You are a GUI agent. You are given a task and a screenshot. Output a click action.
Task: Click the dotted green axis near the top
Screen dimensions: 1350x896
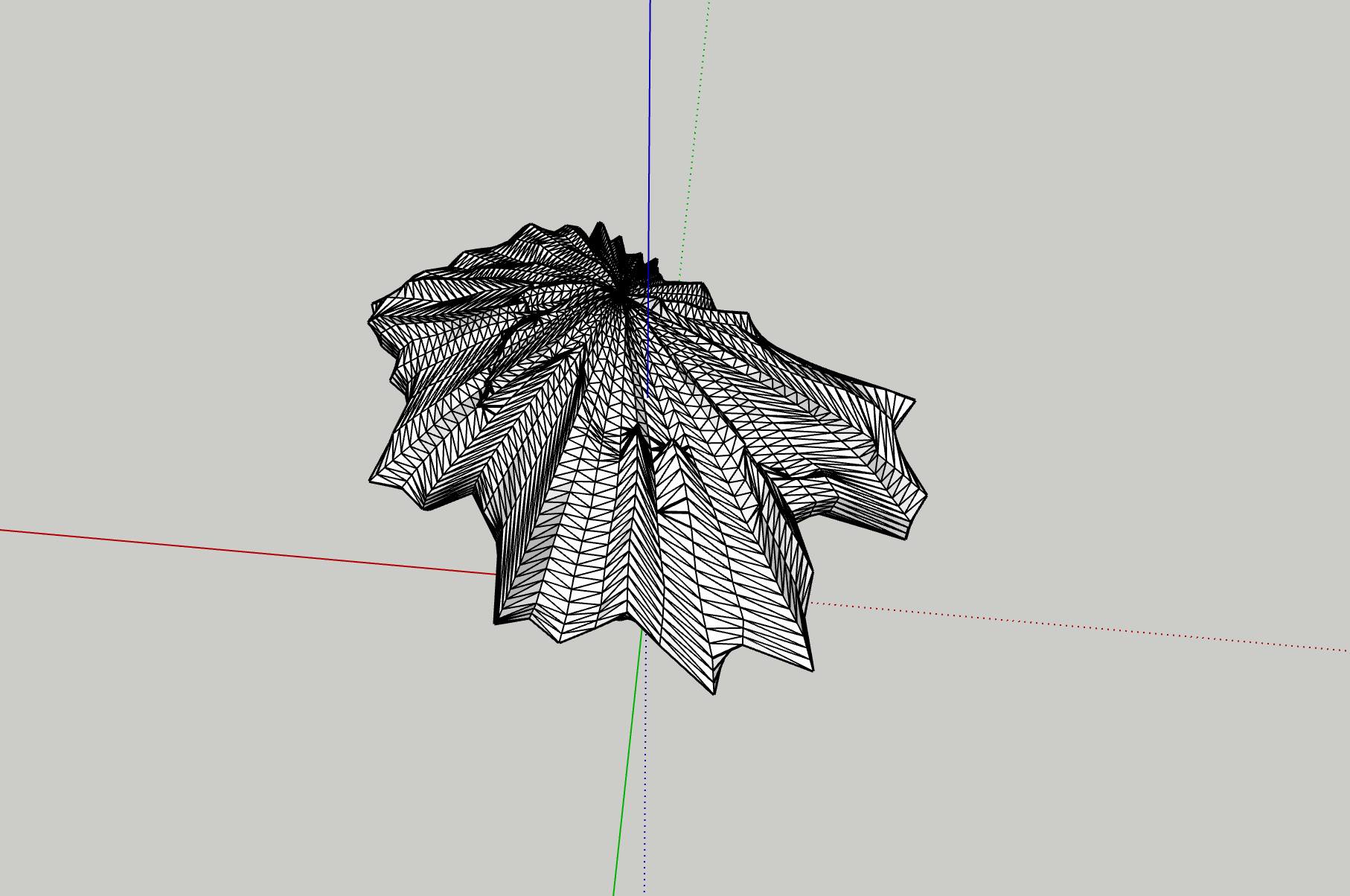[695, 112]
